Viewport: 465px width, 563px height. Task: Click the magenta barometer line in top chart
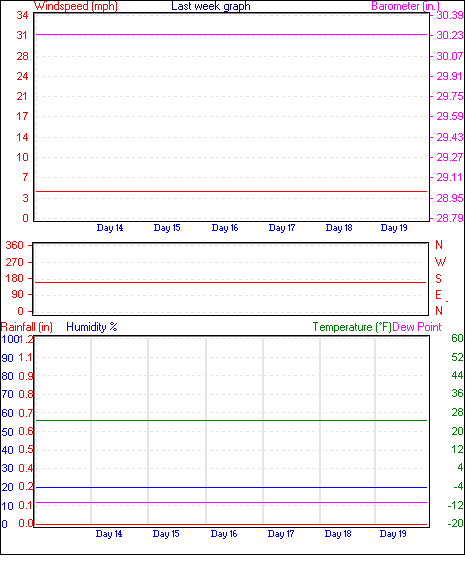click(x=232, y=34)
